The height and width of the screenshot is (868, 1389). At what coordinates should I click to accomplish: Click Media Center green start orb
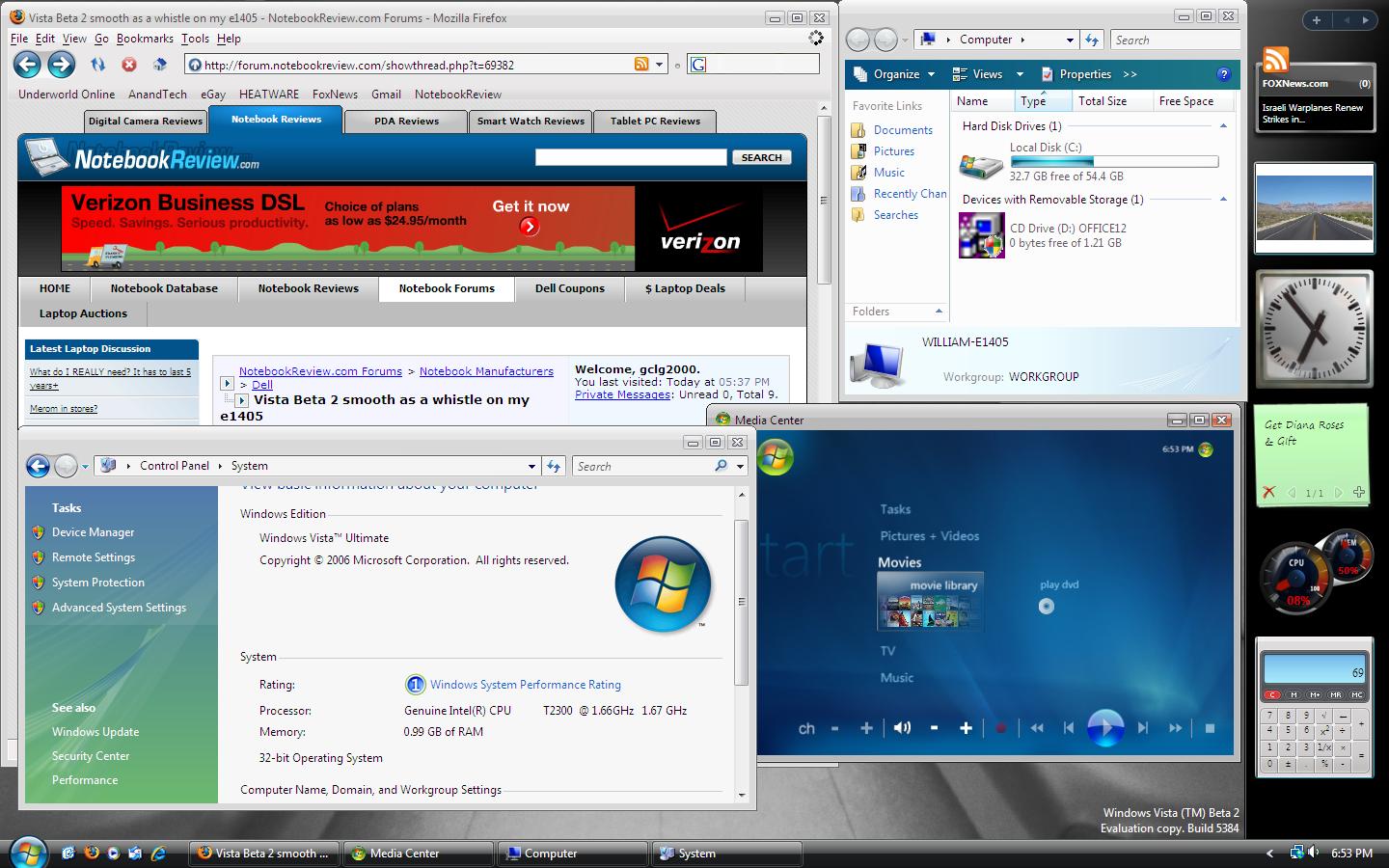(x=775, y=456)
